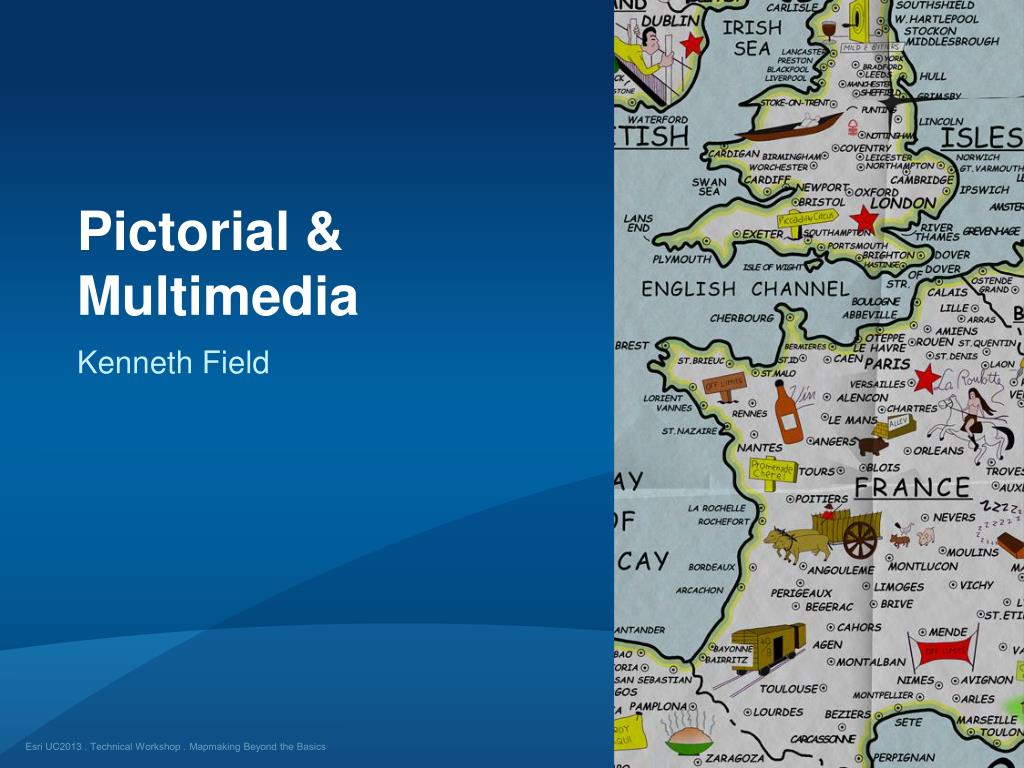1024x768 pixels.
Task: Click the 'ISLES' label on map
Action: [982, 138]
